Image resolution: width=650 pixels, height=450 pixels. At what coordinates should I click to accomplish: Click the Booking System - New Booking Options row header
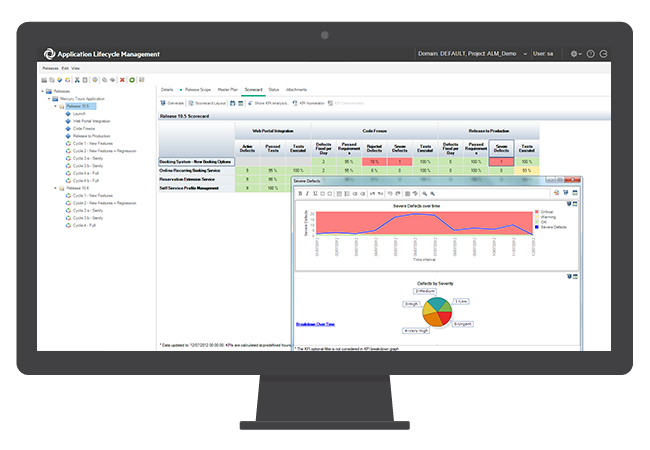[x=196, y=162]
